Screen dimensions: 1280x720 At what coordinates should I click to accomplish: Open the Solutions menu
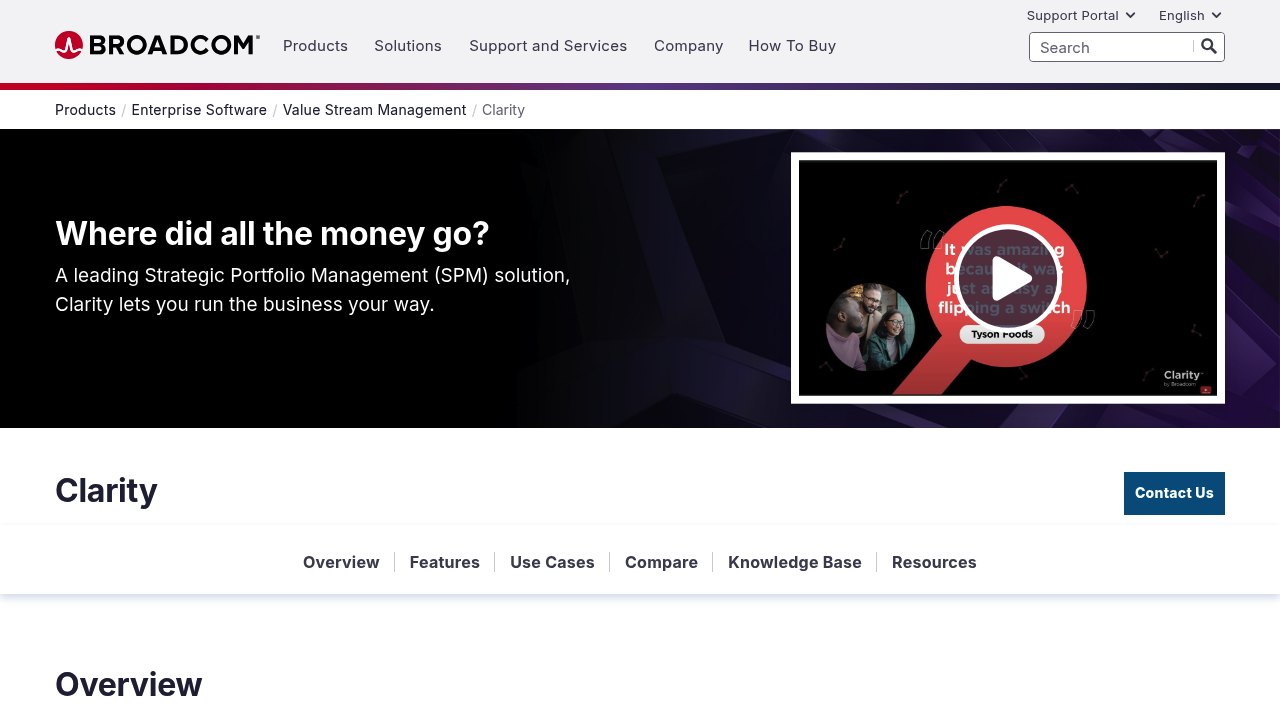pos(408,46)
